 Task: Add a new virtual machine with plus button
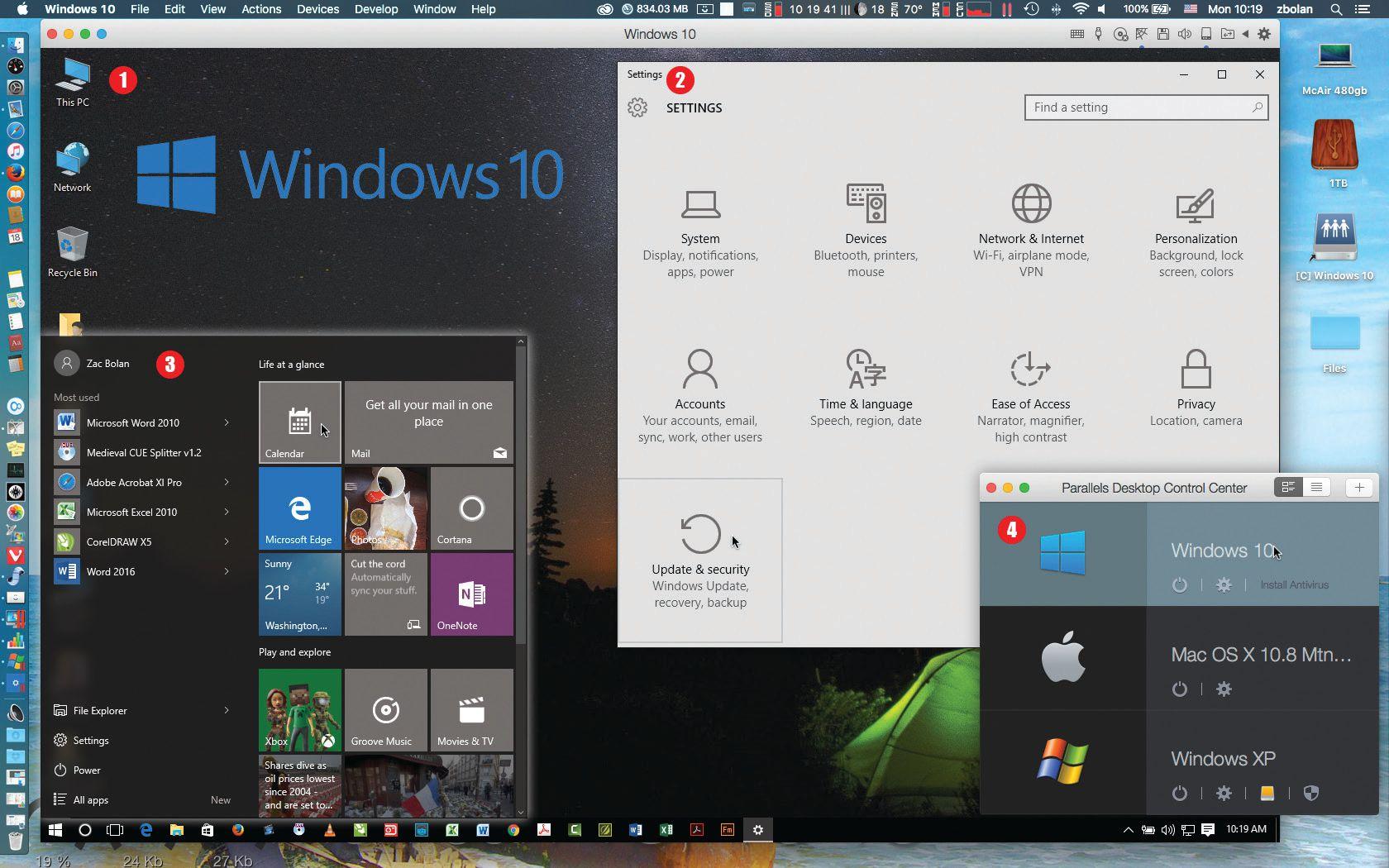(1358, 488)
